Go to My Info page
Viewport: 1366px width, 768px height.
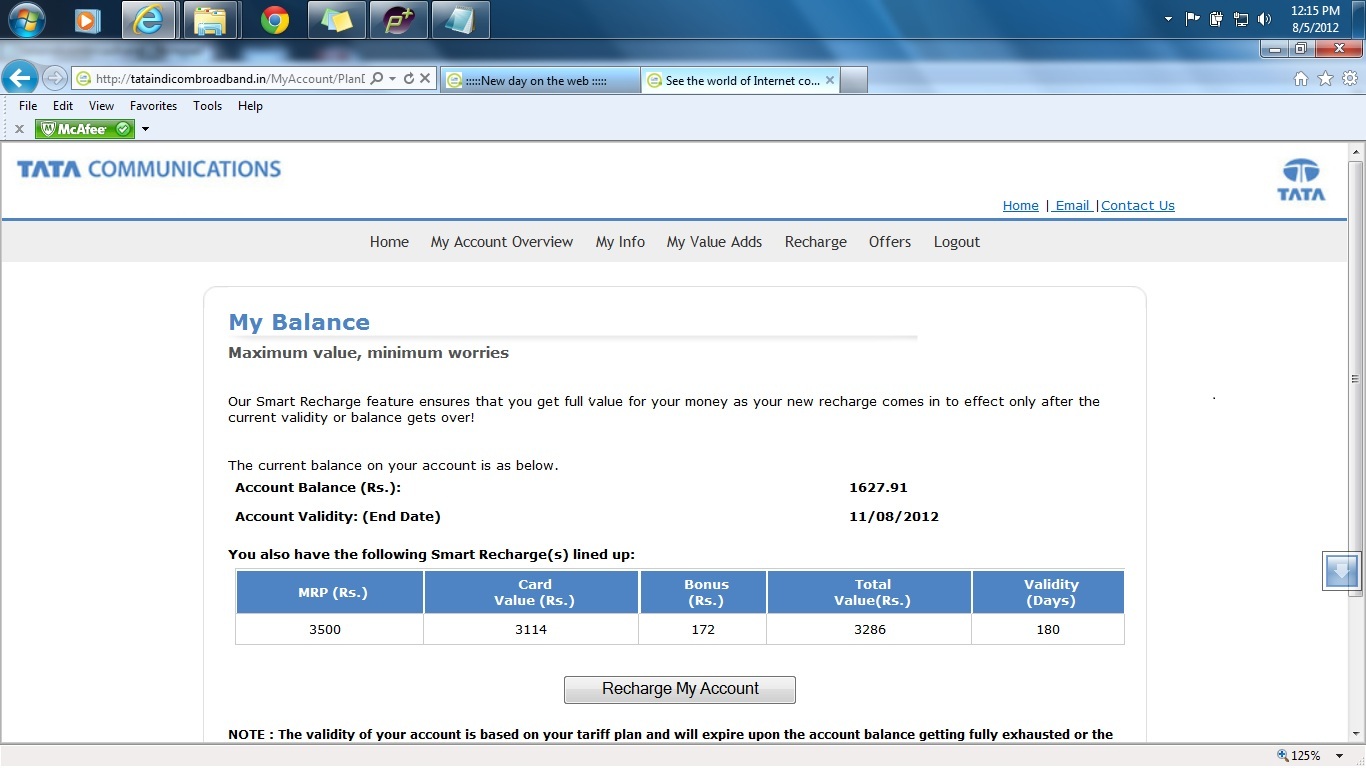(x=620, y=242)
